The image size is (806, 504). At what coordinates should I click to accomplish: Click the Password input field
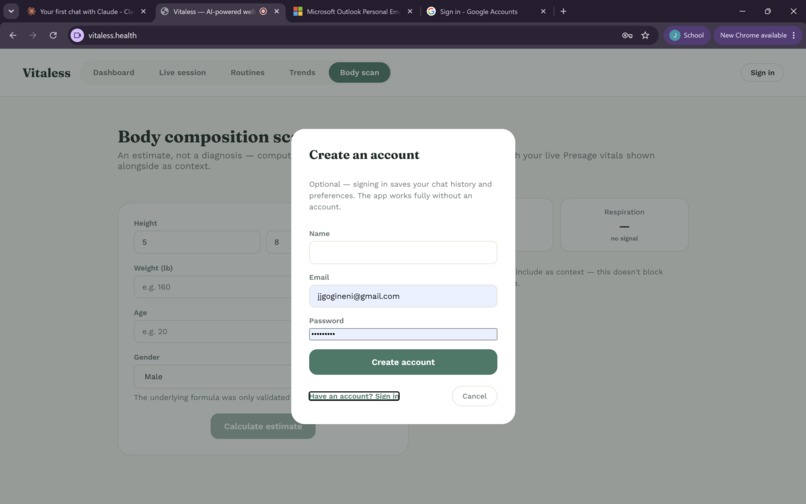pos(403,334)
